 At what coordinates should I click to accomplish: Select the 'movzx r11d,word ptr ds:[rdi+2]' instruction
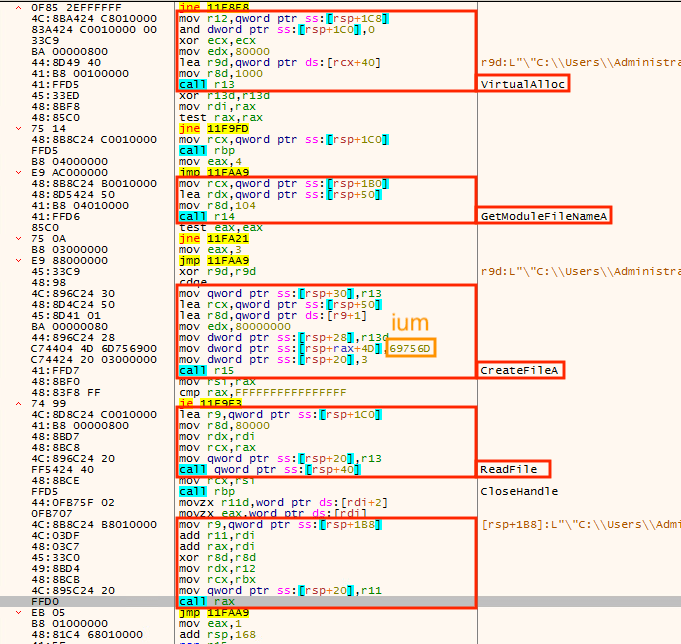284,502
